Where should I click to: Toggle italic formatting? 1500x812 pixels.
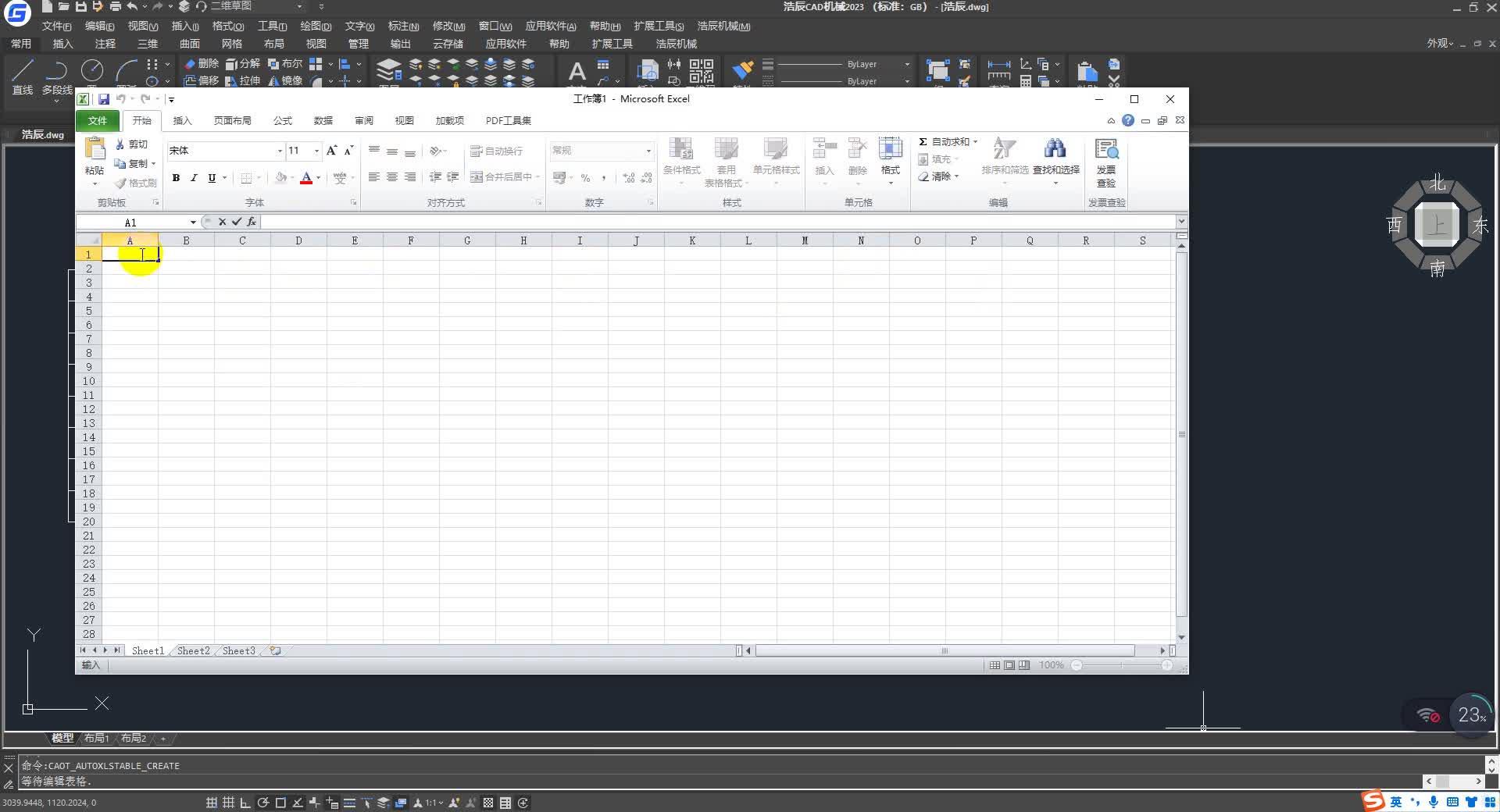[194, 178]
